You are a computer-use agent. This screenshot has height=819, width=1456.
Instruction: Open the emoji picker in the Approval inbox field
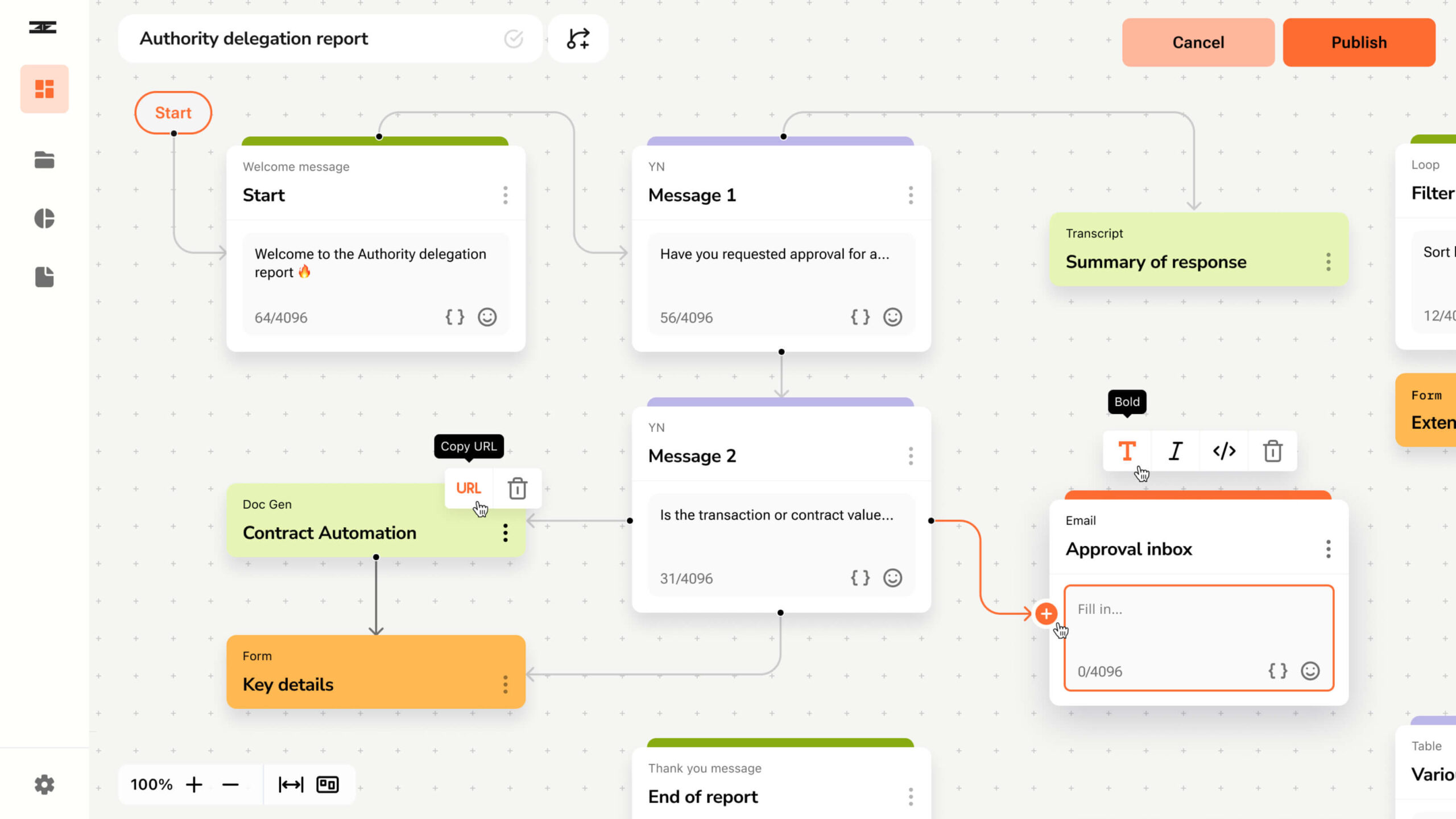click(x=1310, y=671)
